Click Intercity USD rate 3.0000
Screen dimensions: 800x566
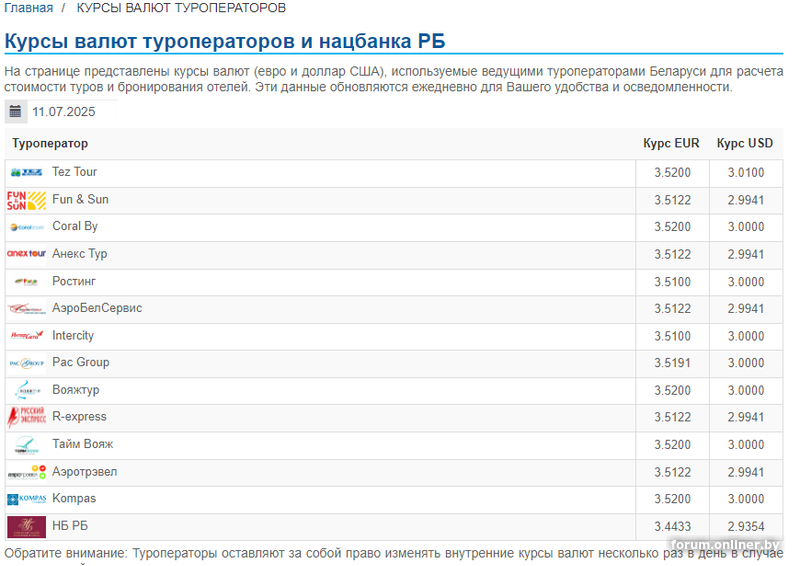(x=746, y=336)
